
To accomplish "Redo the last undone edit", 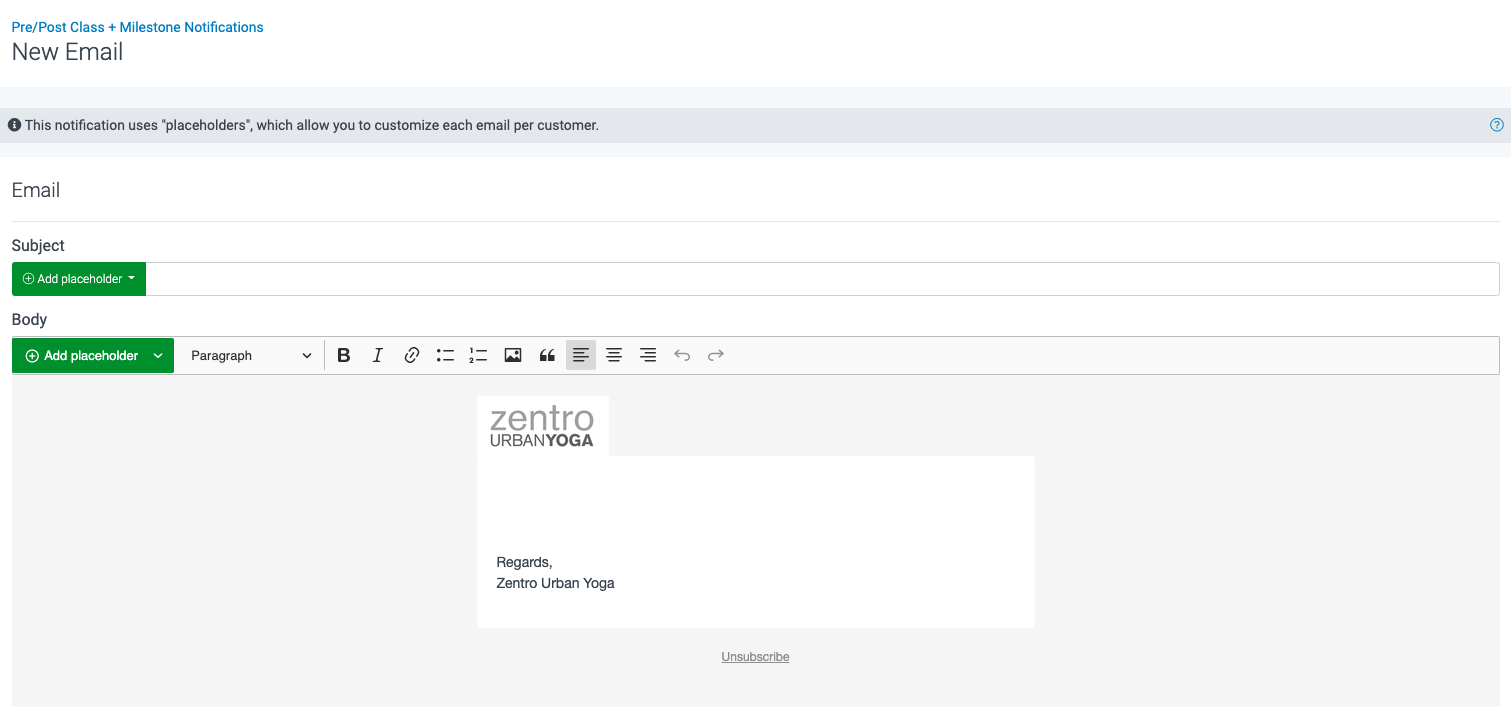I will pos(716,355).
